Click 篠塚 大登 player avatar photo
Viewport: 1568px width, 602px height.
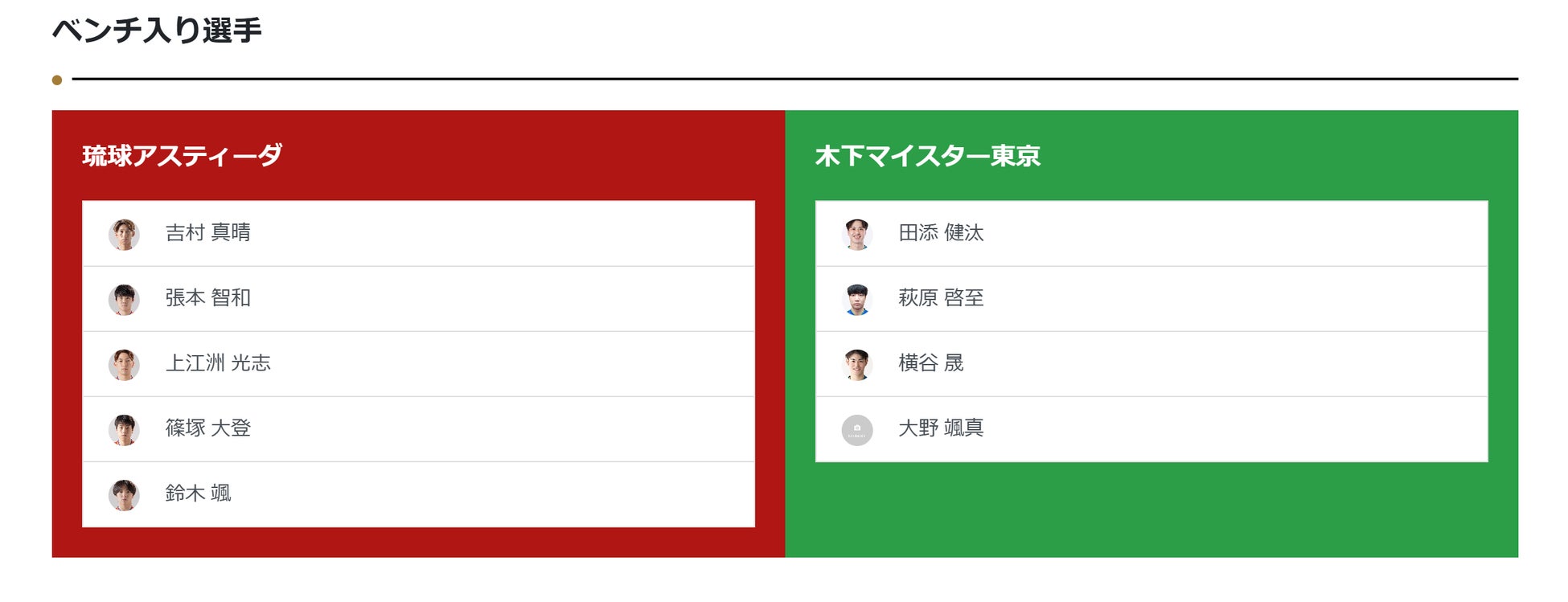click(x=124, y=430)
